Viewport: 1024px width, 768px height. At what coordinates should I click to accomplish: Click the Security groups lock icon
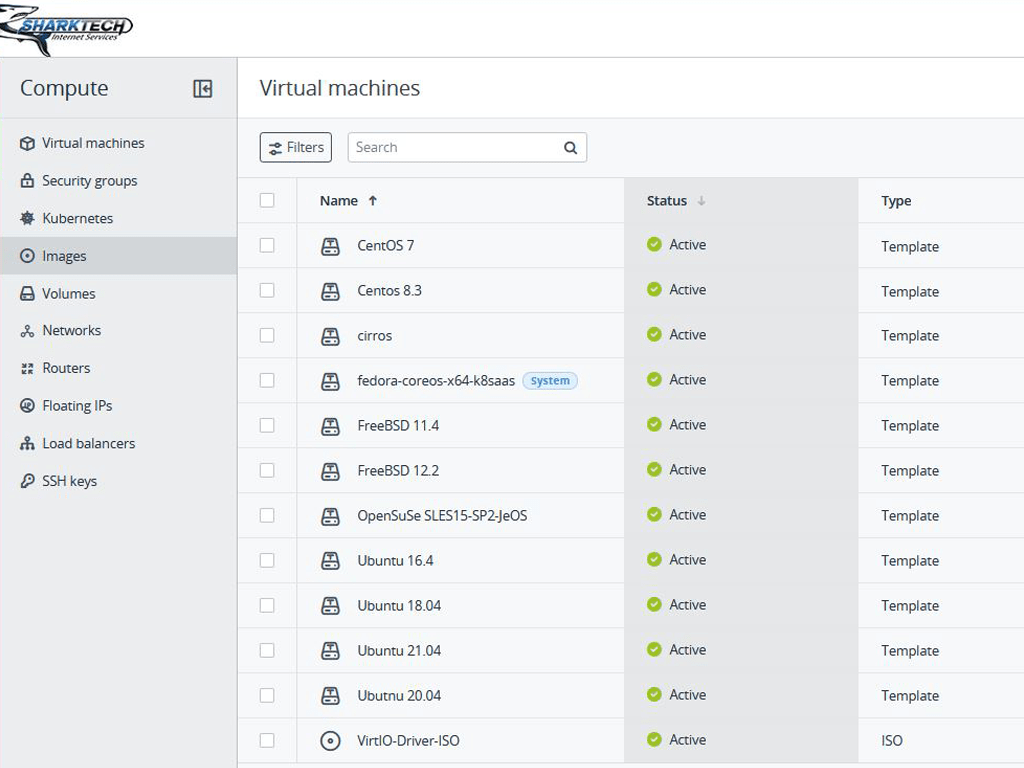(x=27, y=181)
